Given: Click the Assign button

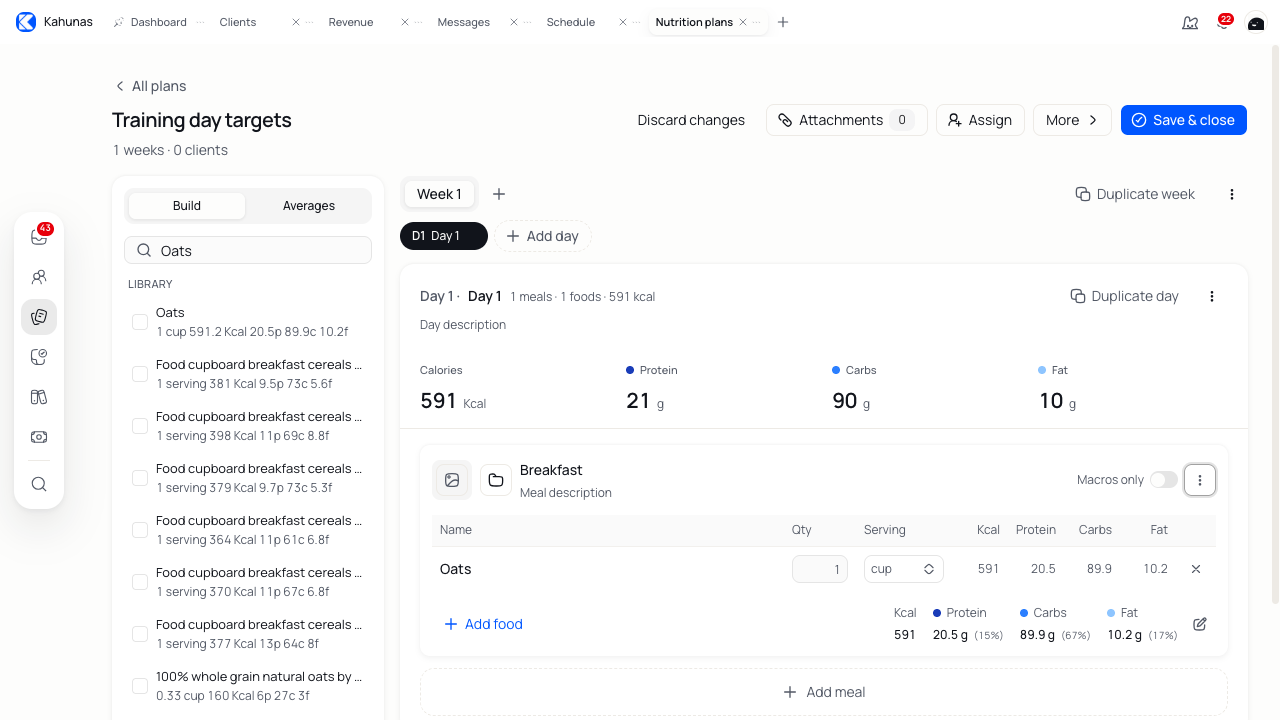Looking at the screenshot, I should 980,120.
